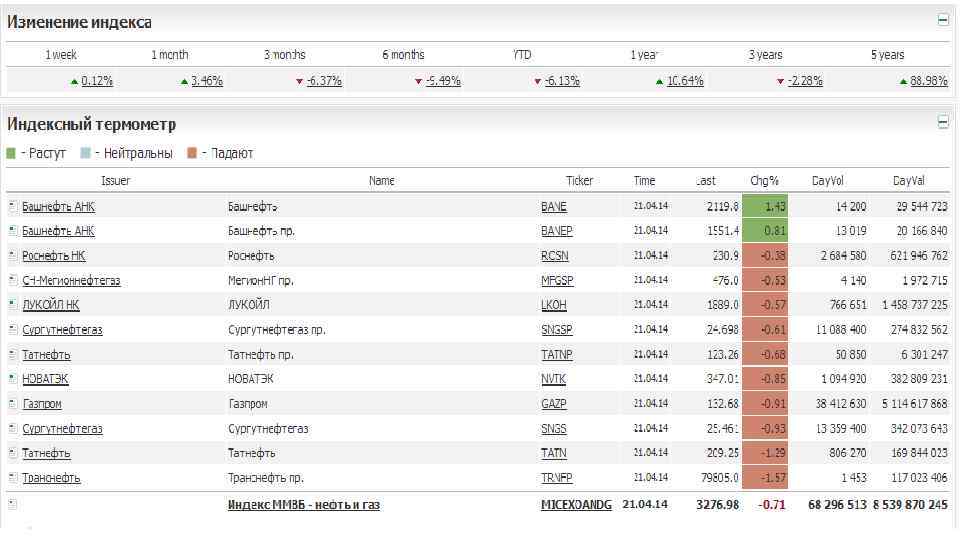This screenshot has height=540, width=960.
Task: Click the Last price 3276.98 value
Action: [x=718, y=504]
